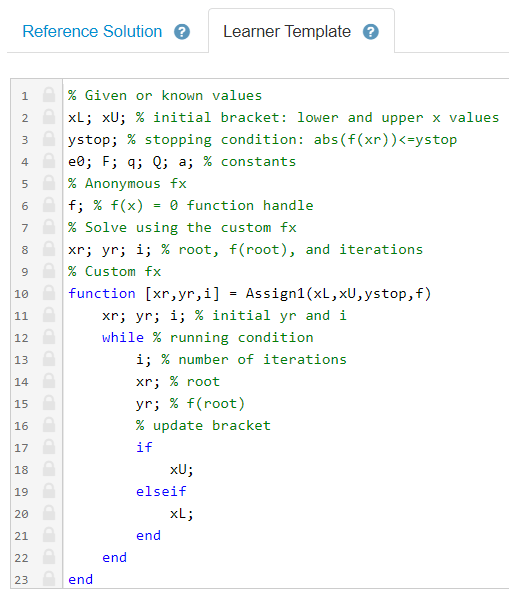Toggle the lock icon on line 20

[49, 513]
